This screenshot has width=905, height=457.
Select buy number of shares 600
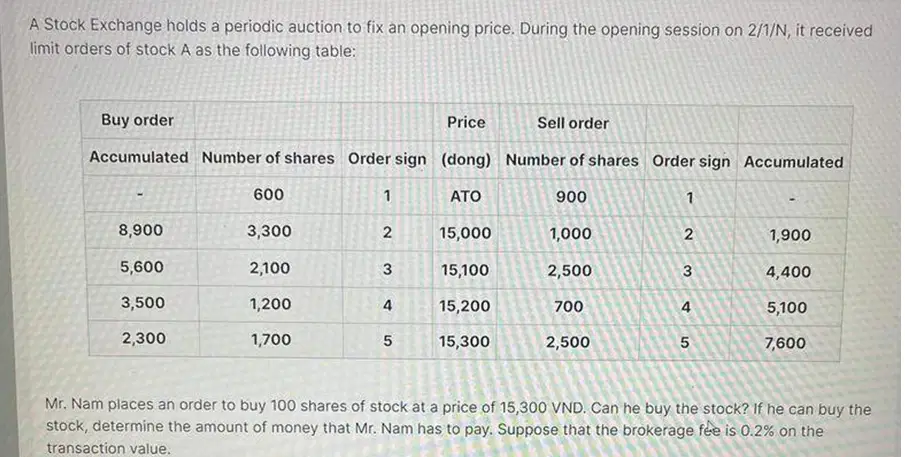point(268,194)
